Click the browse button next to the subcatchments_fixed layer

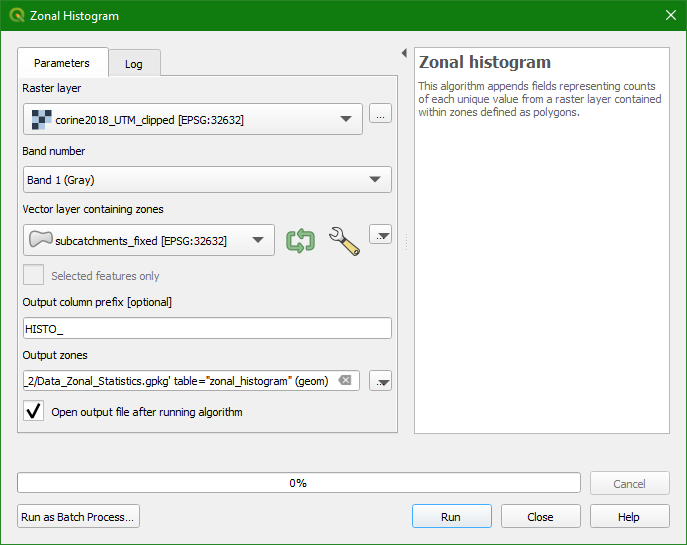(380, 235)
